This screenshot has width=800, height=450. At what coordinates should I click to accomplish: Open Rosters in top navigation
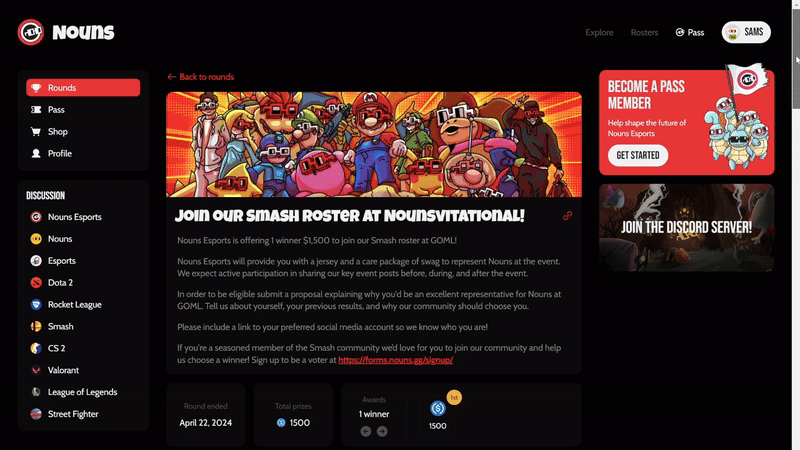point(644,33)
